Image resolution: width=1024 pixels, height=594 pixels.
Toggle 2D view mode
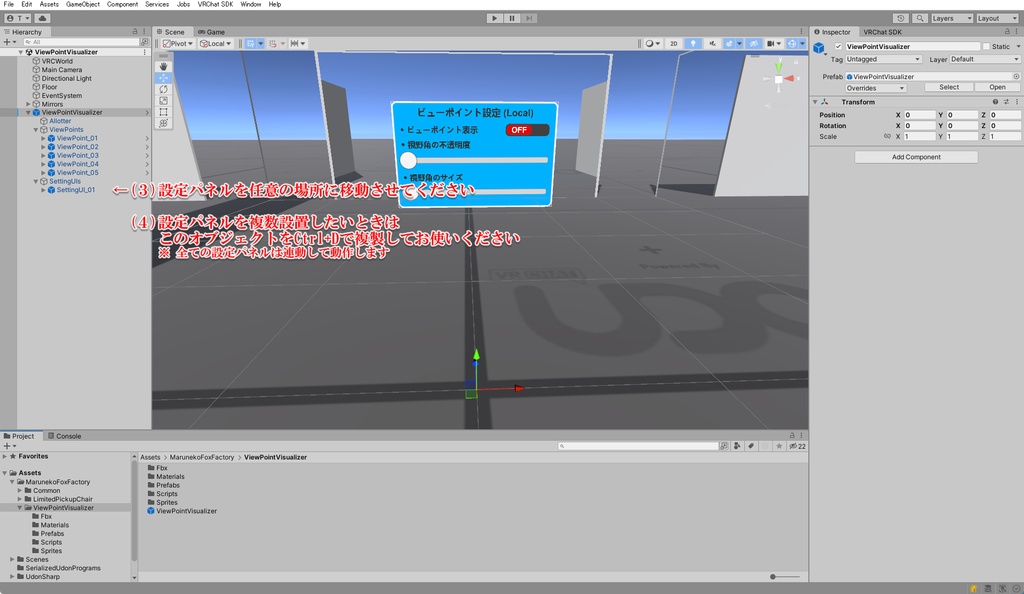[x=673, y=44]
